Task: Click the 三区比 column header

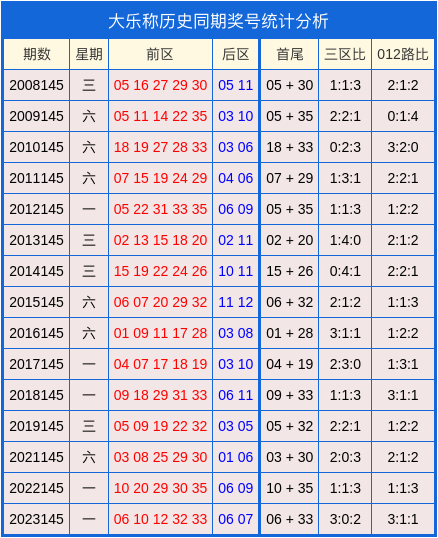Action: pyautogui.click(x=345, y=54)
